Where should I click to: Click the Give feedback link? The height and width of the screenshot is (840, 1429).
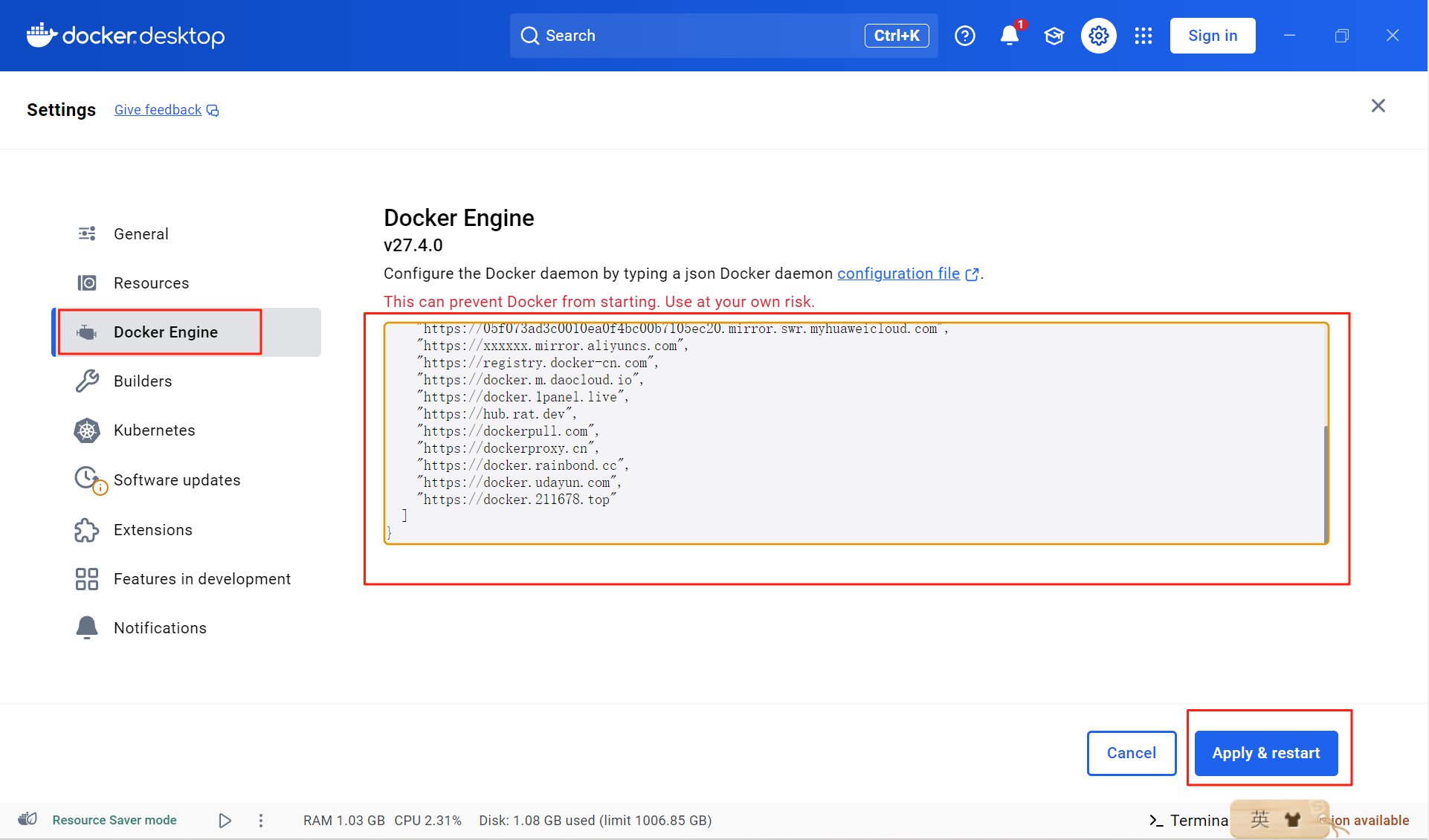158,110
